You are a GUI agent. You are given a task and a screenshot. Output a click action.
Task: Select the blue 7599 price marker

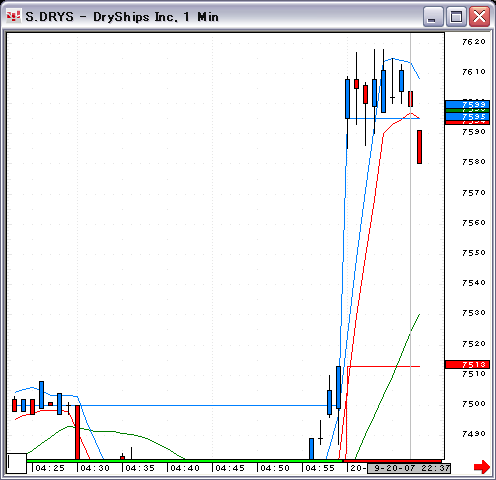tap(467, 104)
